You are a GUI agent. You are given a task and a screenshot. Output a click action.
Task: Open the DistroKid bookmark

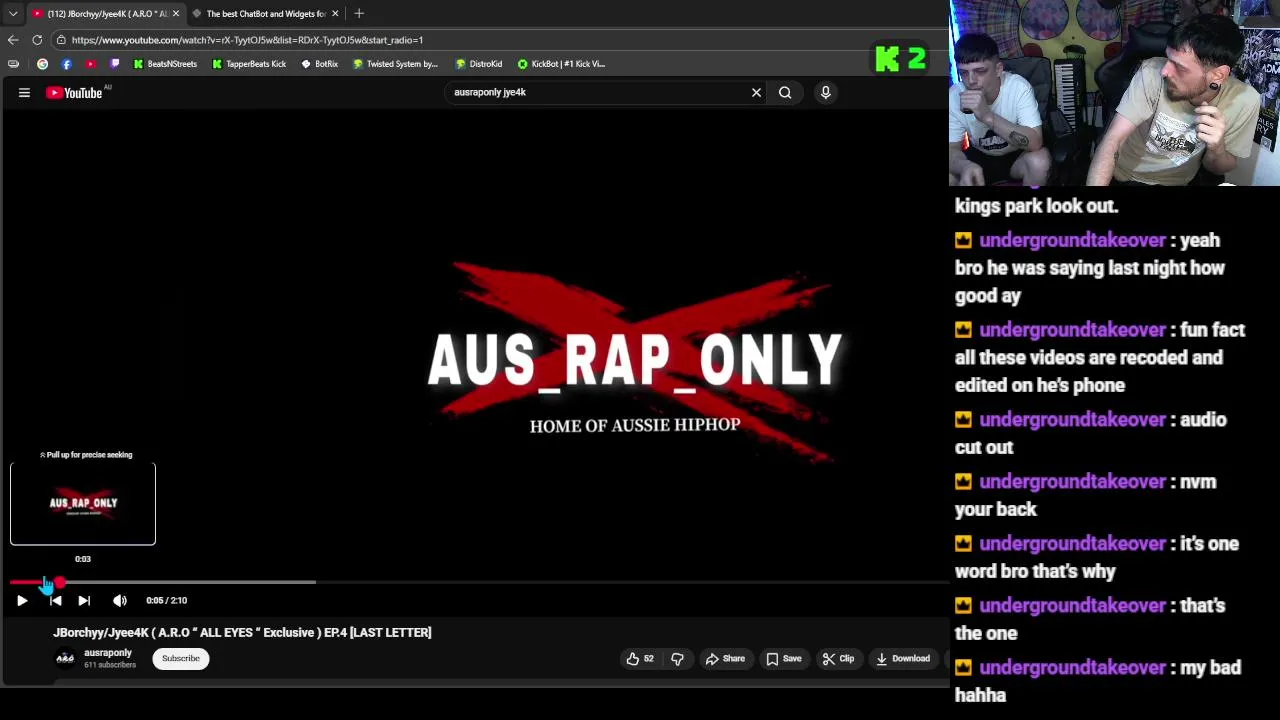click(x=478, y=64)
